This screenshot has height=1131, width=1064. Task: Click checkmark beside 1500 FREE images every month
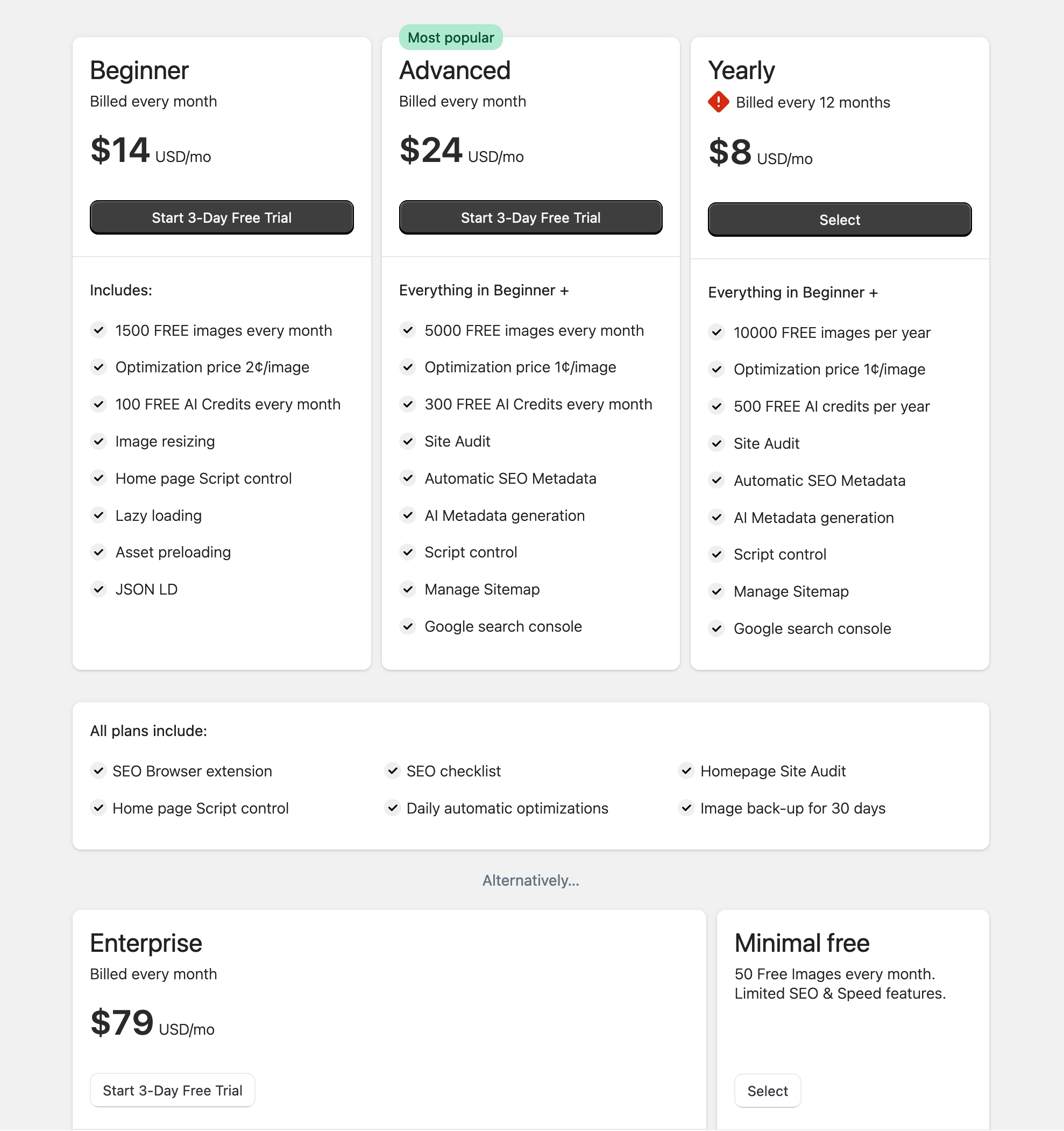99,330
